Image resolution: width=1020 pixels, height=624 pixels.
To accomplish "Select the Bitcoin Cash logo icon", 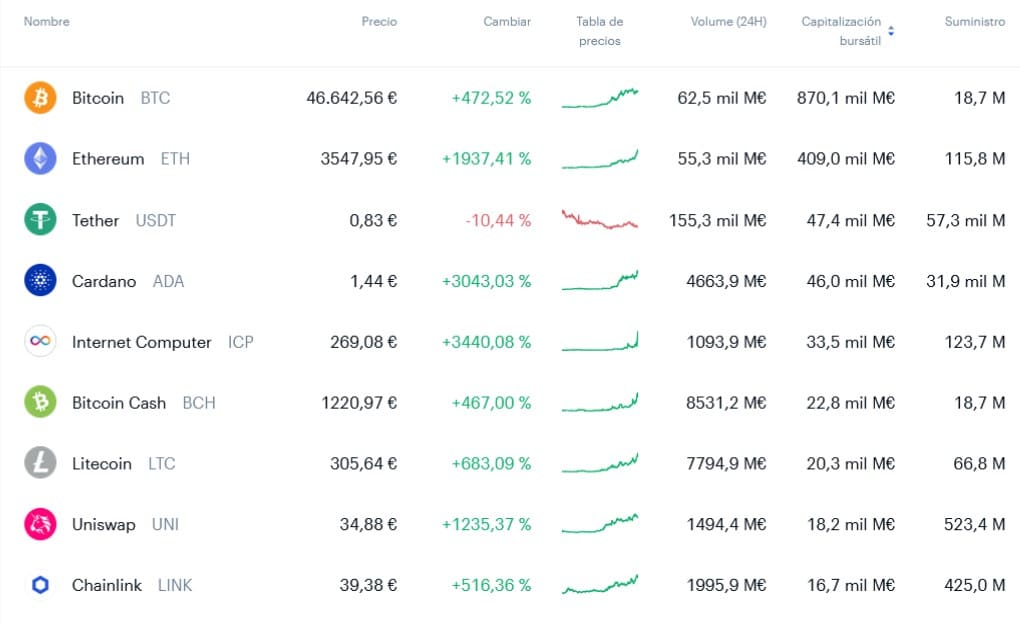I will click(x=40, y=403).
